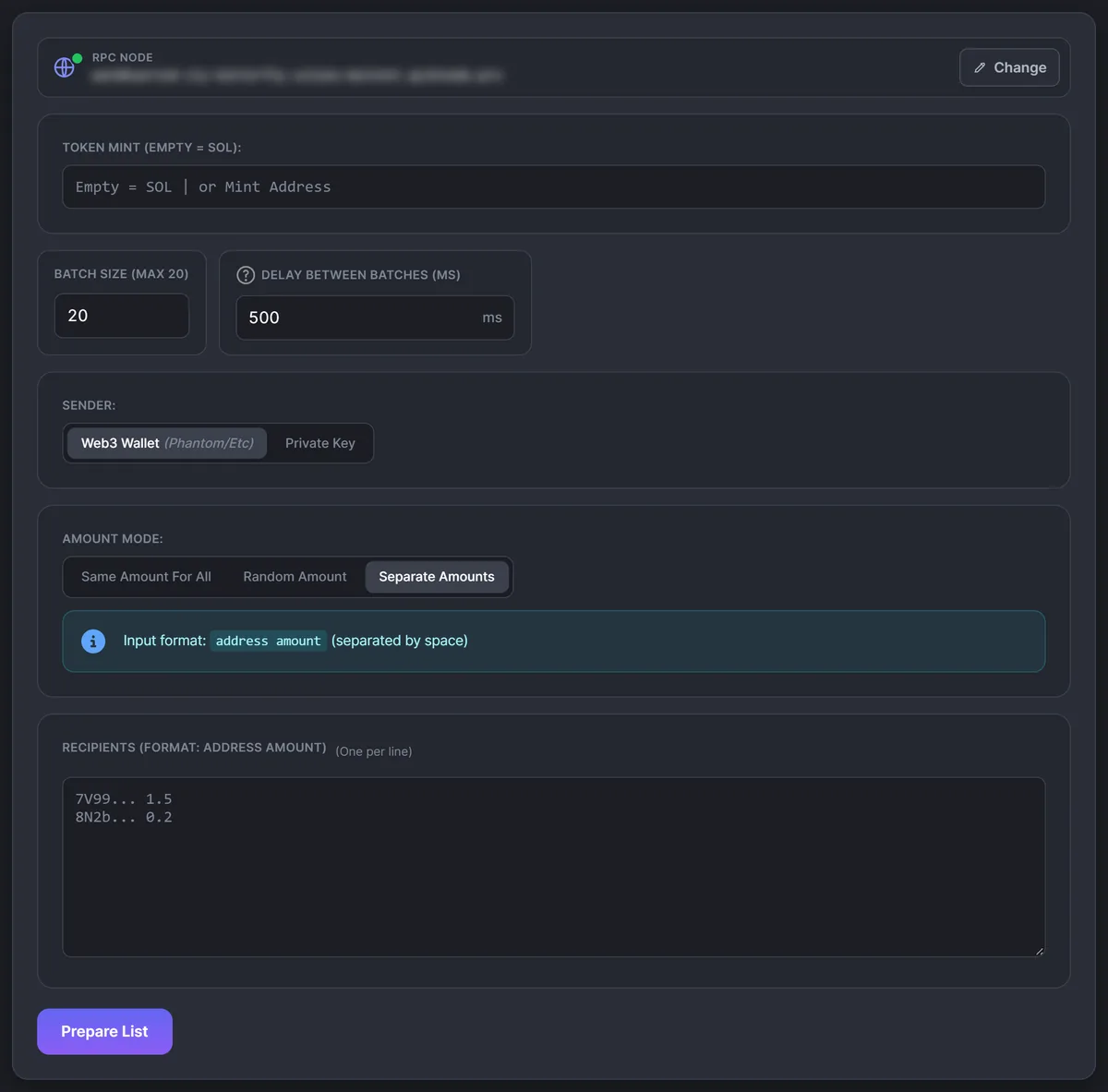This screenshot has width=1108, height=1092.
Task: Click the Prepare List button
Action: (x=104, y=1031)
